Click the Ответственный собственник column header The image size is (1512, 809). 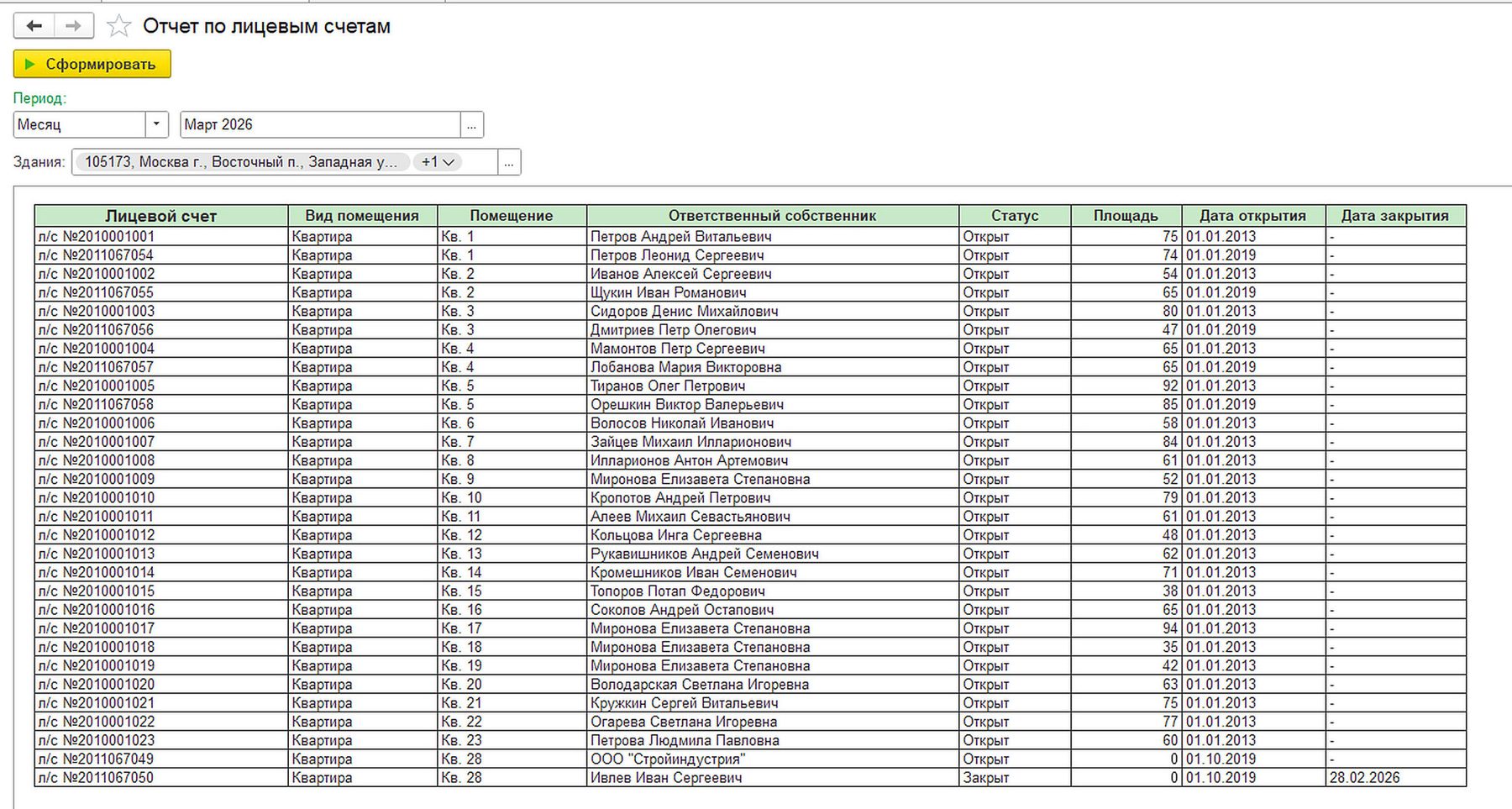click(773, 216)
